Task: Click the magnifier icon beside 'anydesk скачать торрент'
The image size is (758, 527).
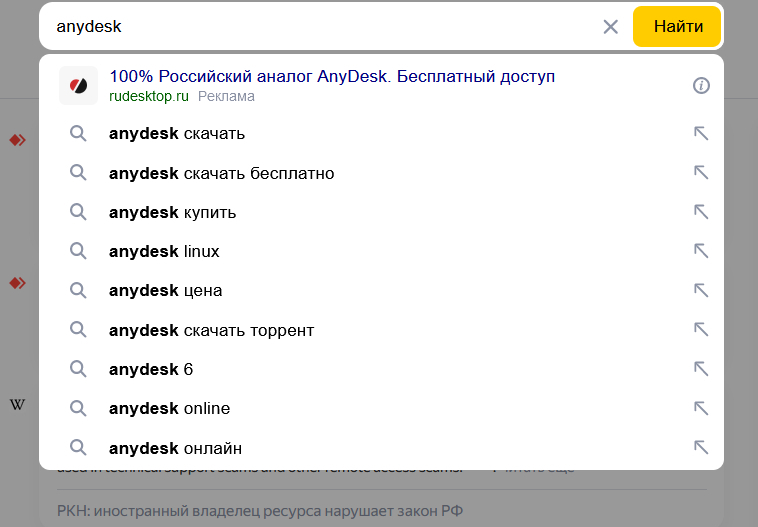Action: pos(78,330)
